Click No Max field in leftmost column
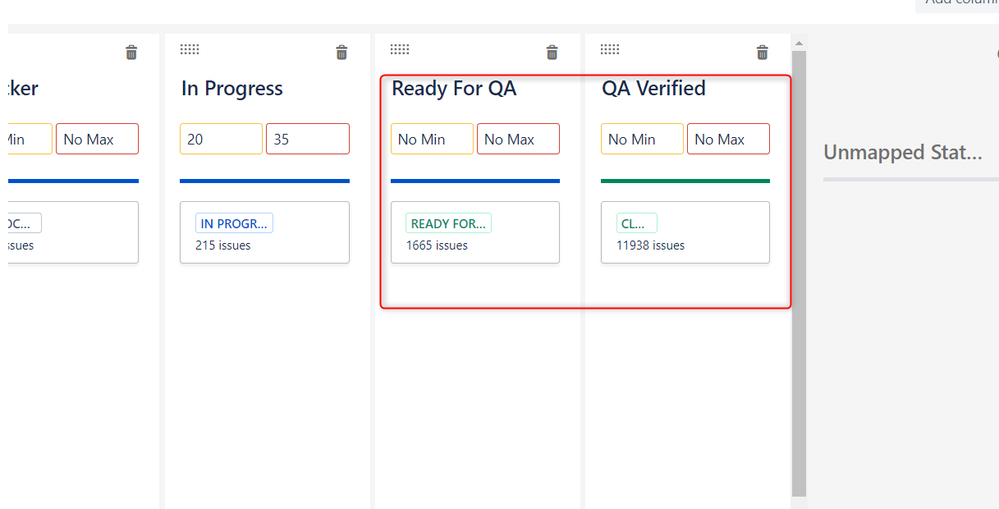The width and height of the screenshot is (999, 509). tap(97, 139)
